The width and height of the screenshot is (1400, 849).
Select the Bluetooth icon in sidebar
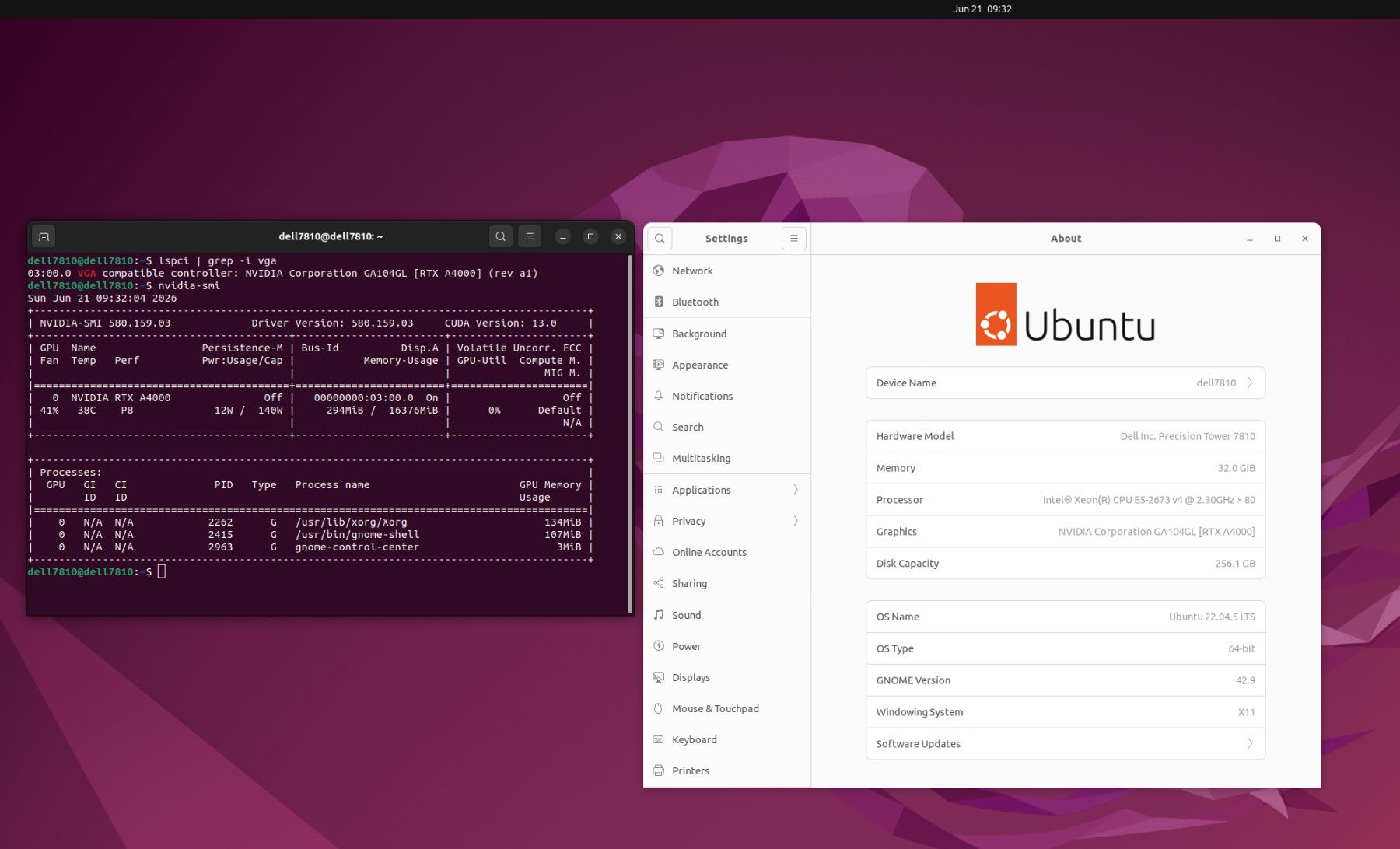coord(659,302)
